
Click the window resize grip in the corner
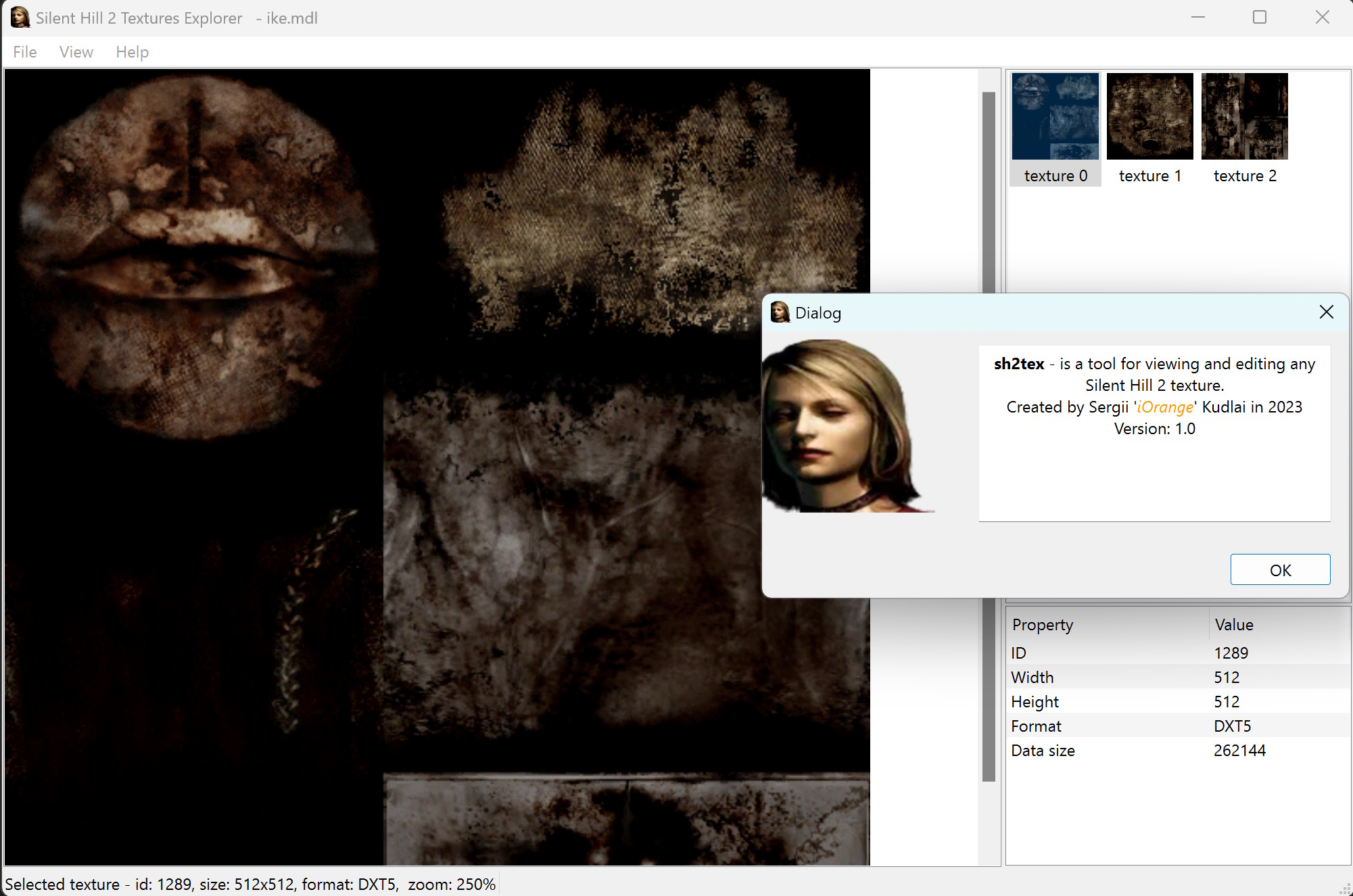pos(1345,889)
